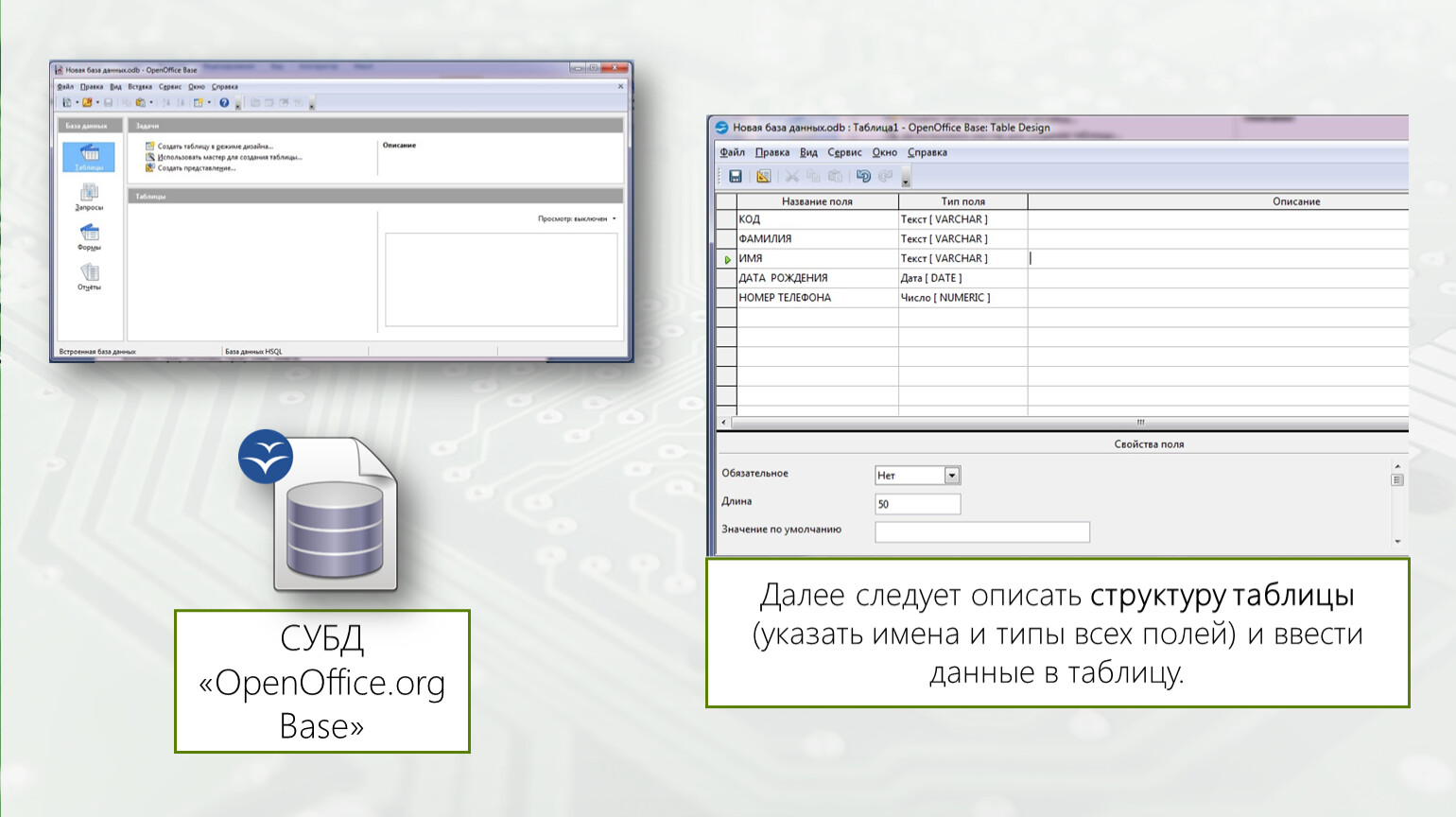Open dropdown arrow next to Paste in Base toolbar
Viewport: 1456px width, 817px height.
point(151,102)
